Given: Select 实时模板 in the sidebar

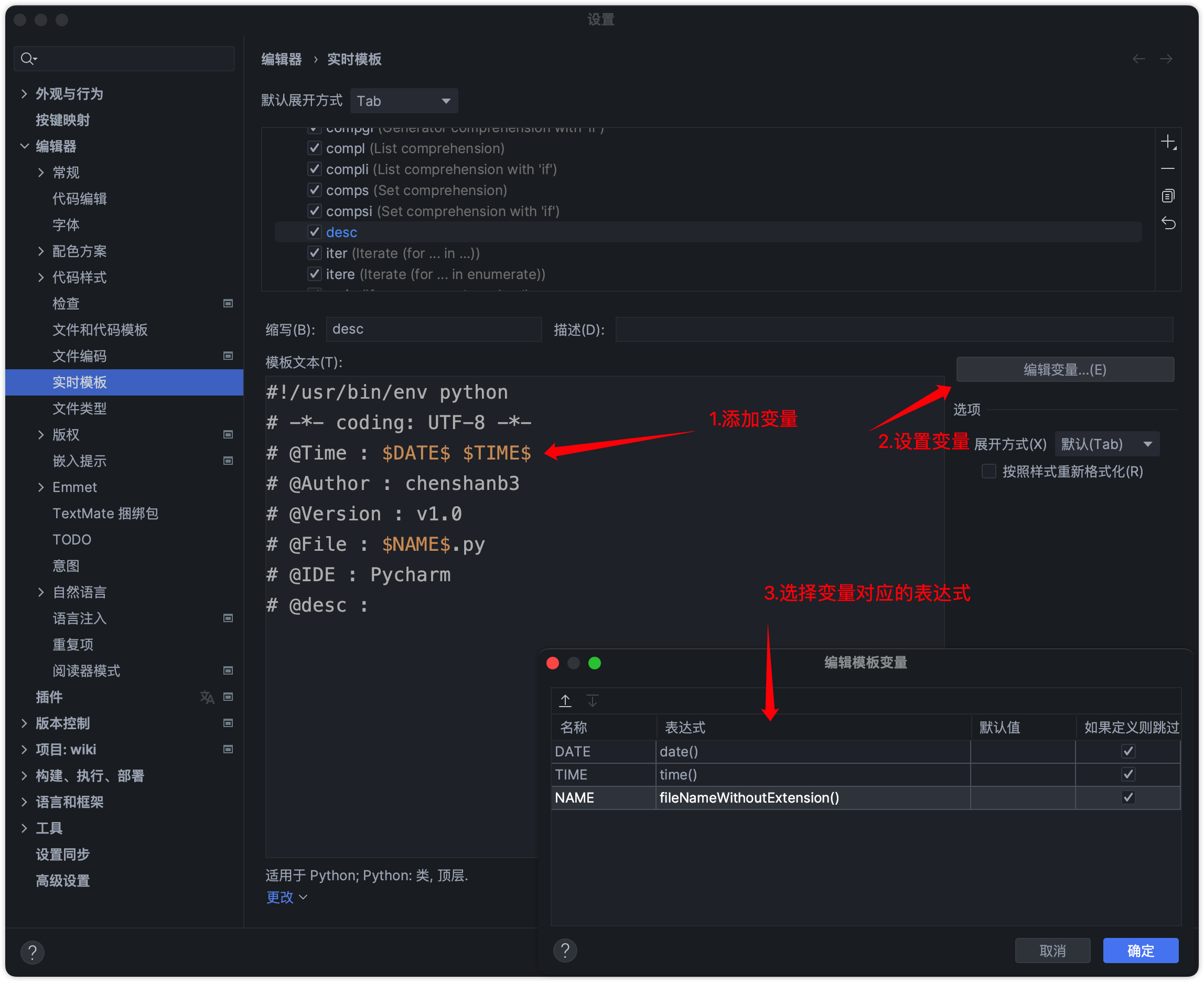Looking at the screenshot, I should [124, 382].
